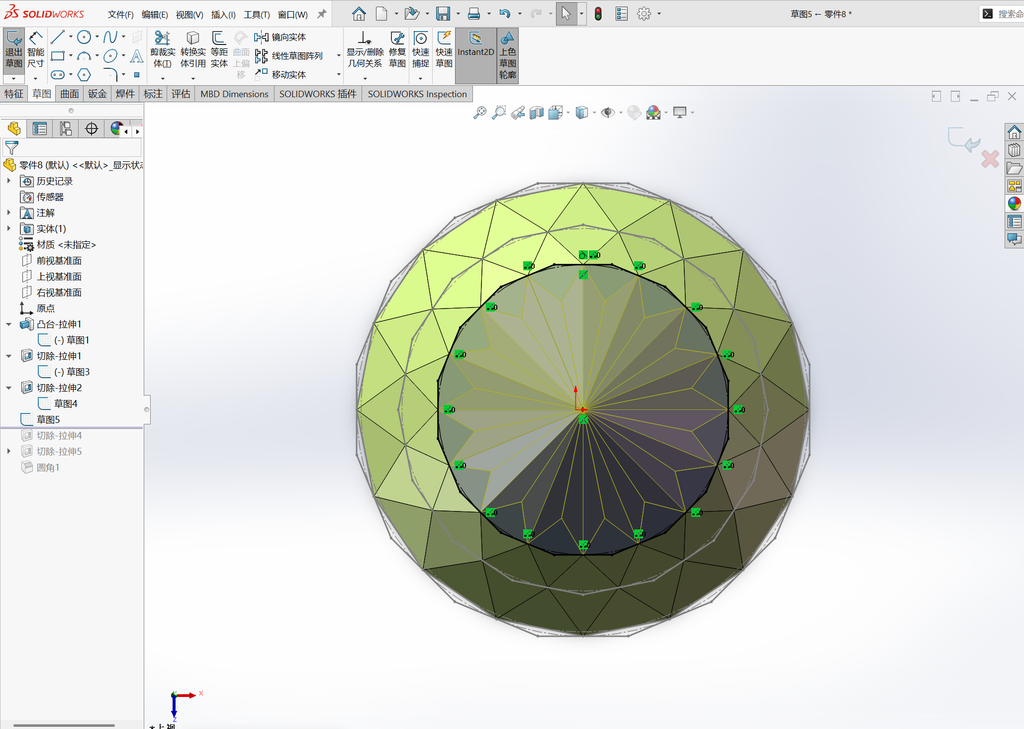
Task: Select the Smart Dimension (智能尺寸) tool
Action: click(x=36, y=50)
